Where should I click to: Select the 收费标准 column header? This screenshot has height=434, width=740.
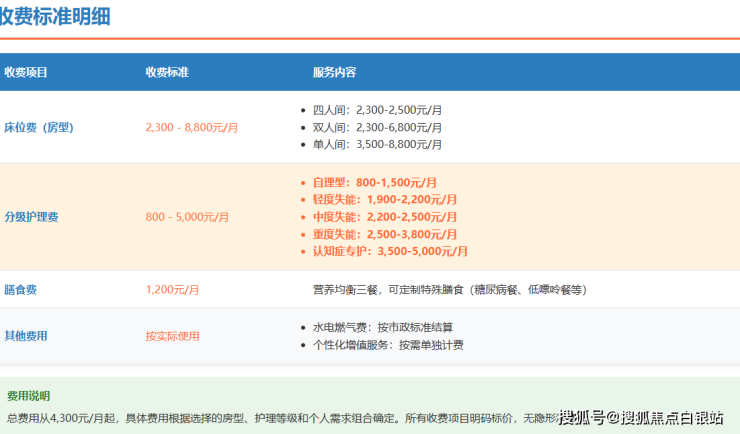(167, 73)
